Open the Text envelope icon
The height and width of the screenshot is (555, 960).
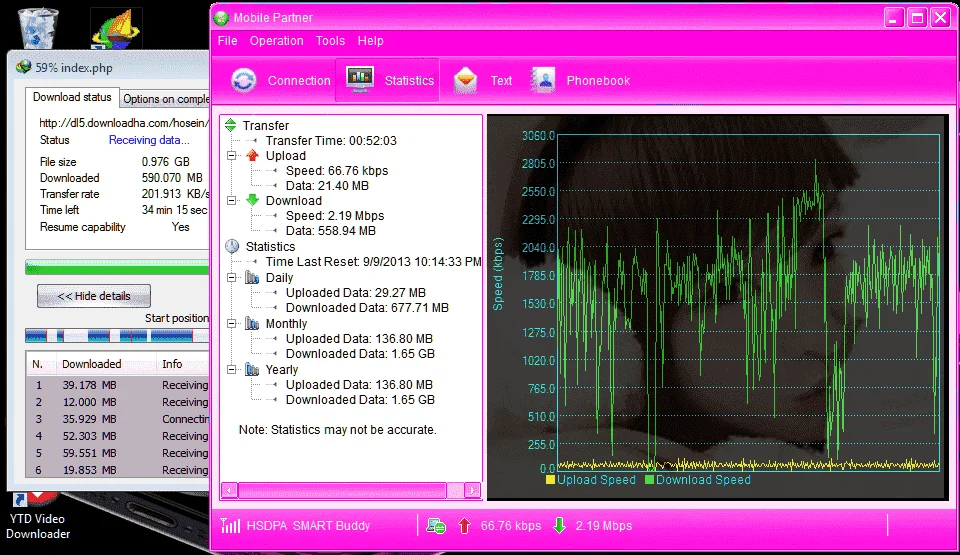465,80
